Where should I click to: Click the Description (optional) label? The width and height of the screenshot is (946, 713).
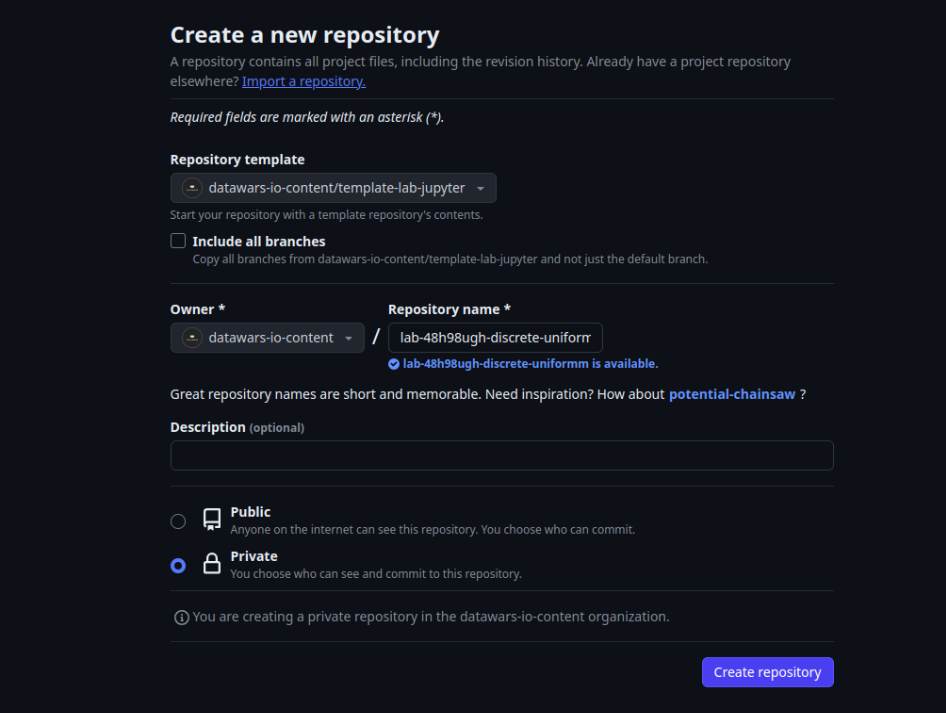point(237,427)
